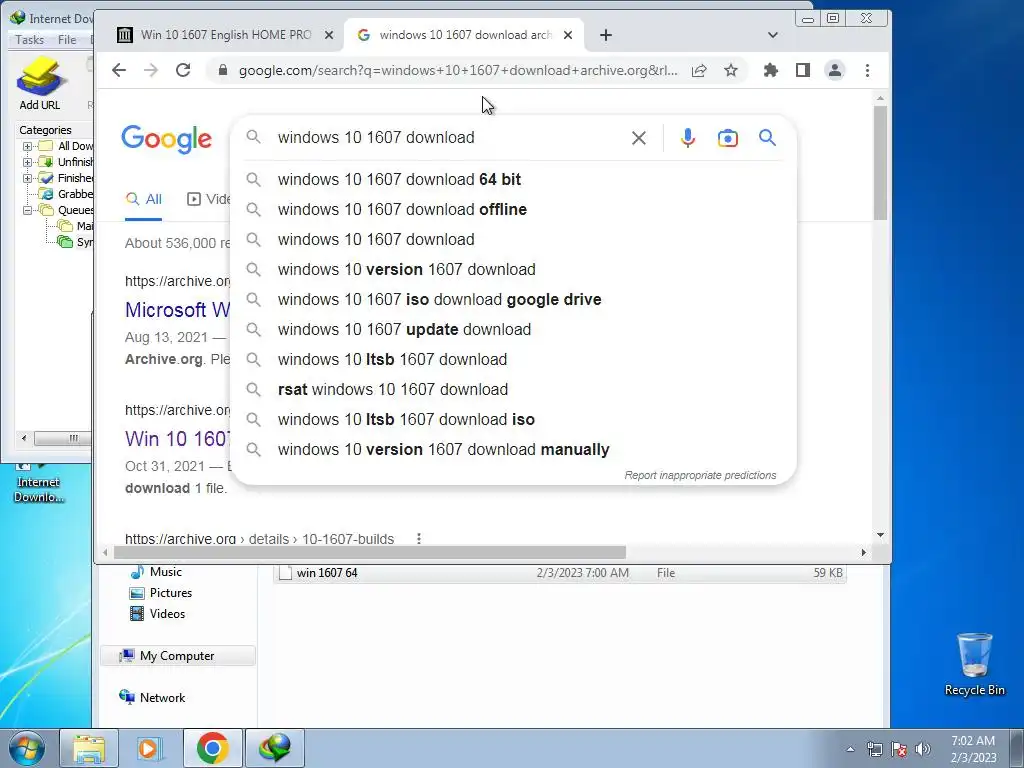Open a new Chrome tab with plus
The height and width of the screenshot is (768, 1024).
(x=606, y=35)
